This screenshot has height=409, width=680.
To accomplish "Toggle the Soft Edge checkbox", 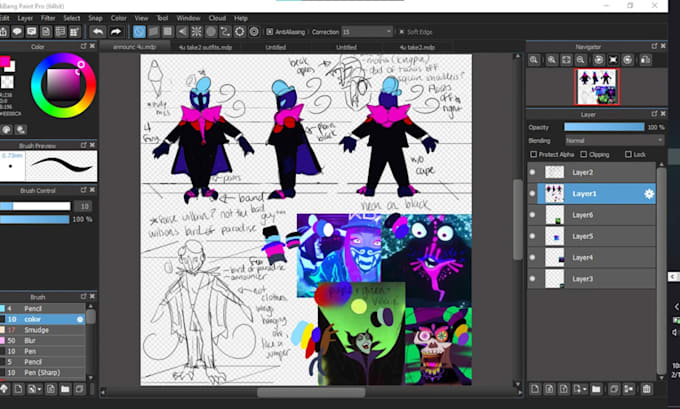I will 402,32.
